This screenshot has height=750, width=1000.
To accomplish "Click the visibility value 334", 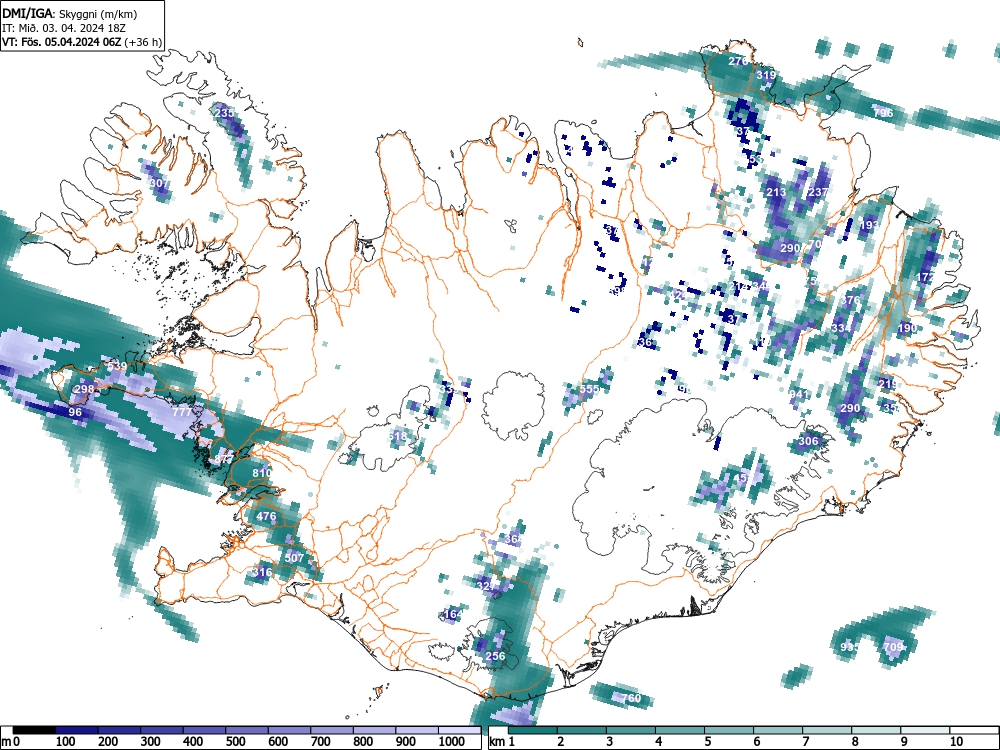I will tap(841, 328).
